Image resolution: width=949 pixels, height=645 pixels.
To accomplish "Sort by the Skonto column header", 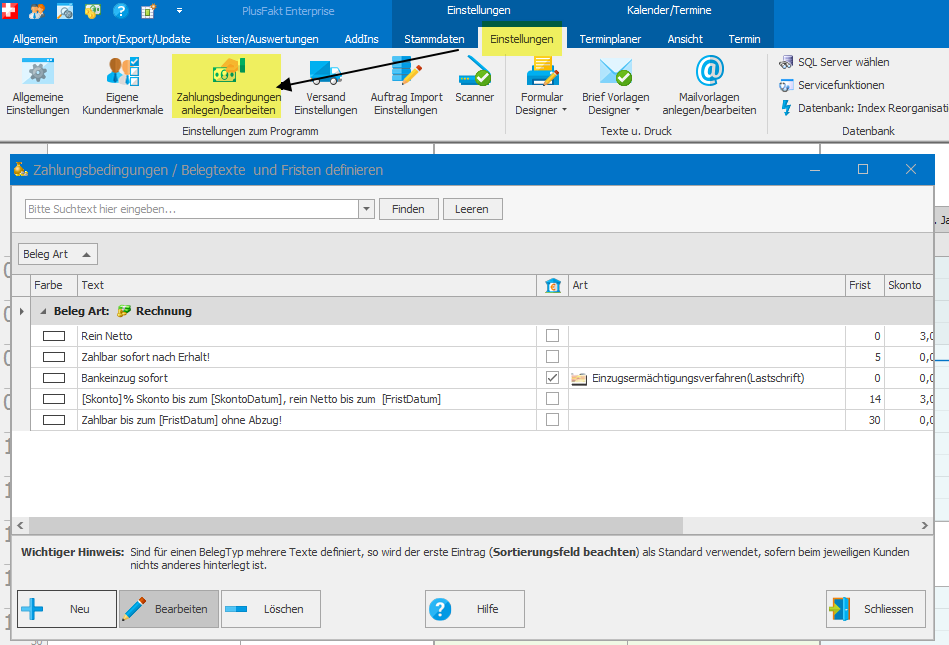I will [x=908, y=285].
